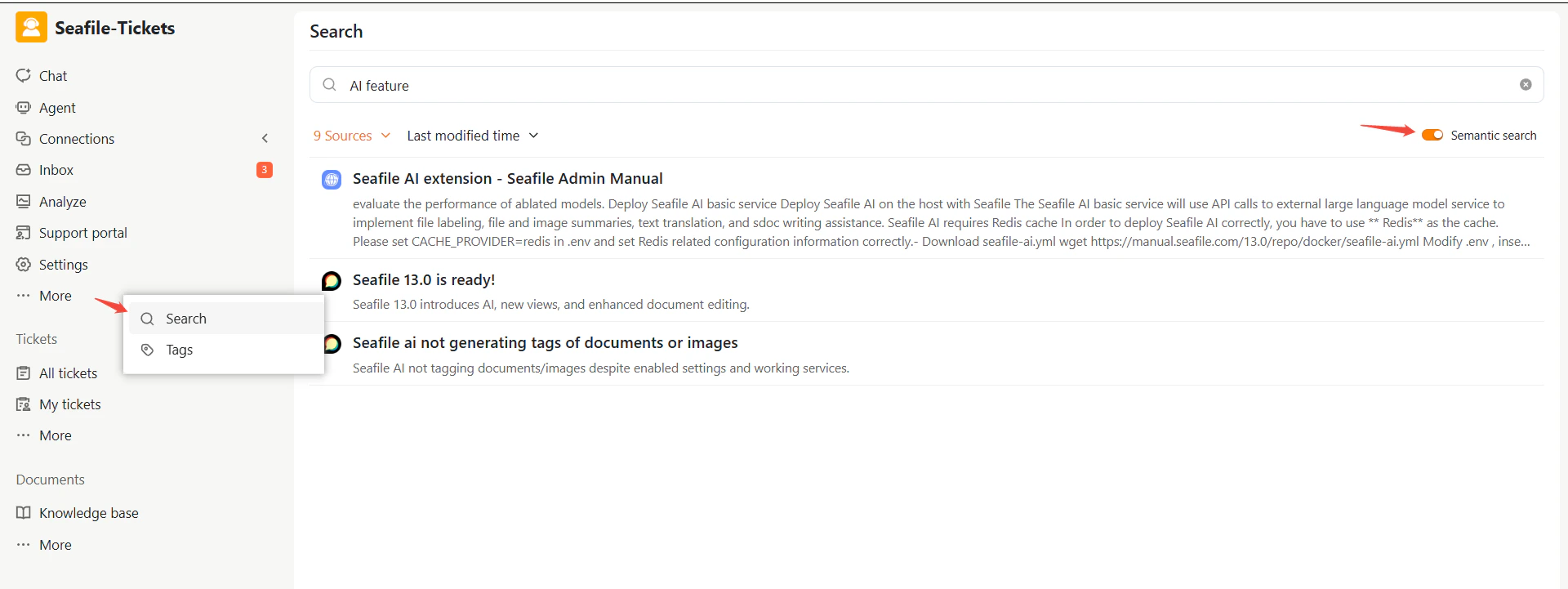The width and height of the screenshot is (1568, 589).
Task: Click the Chat bubble icon
Action: click(24, 75)
